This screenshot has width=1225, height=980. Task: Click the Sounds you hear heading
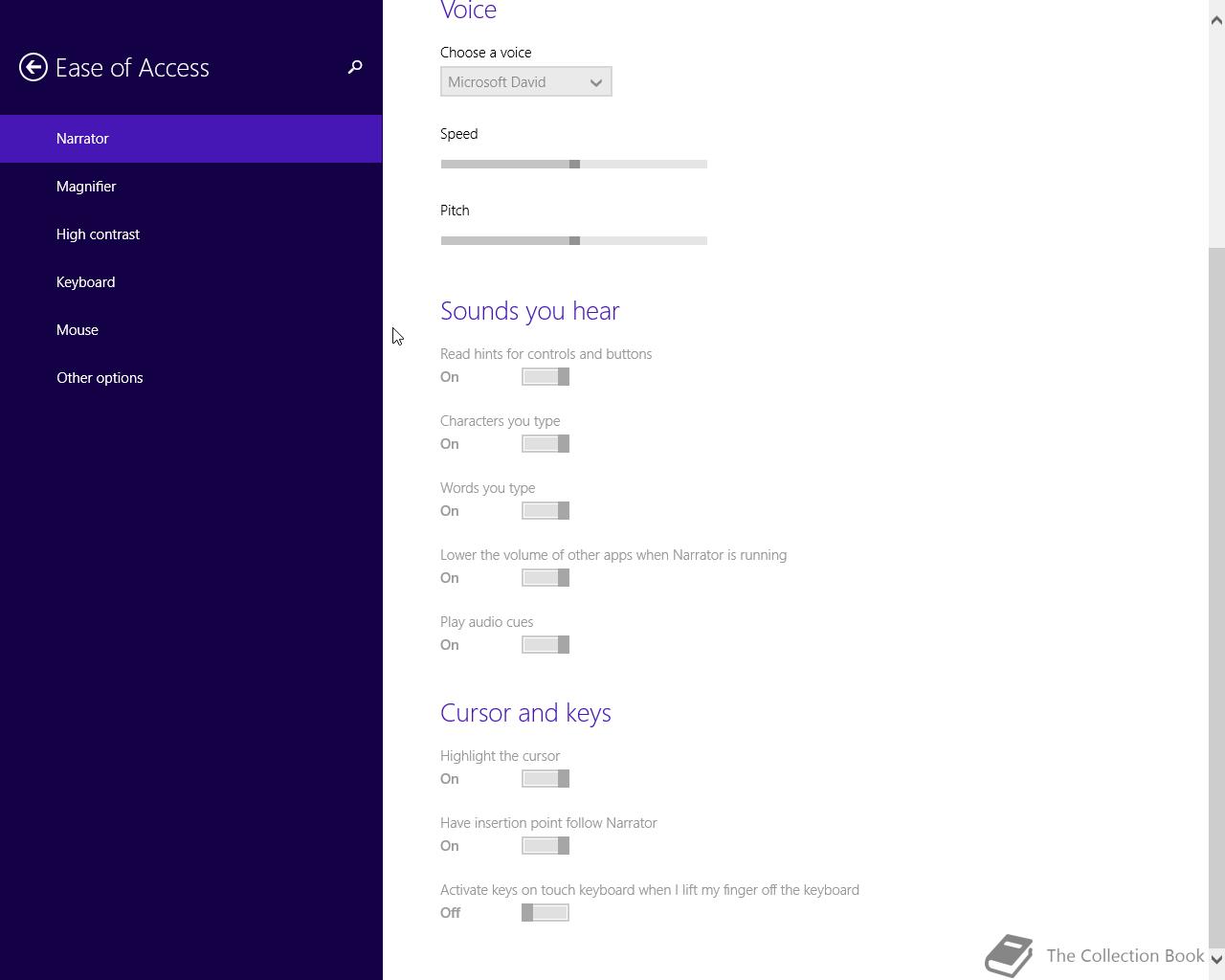pos(530,311)
